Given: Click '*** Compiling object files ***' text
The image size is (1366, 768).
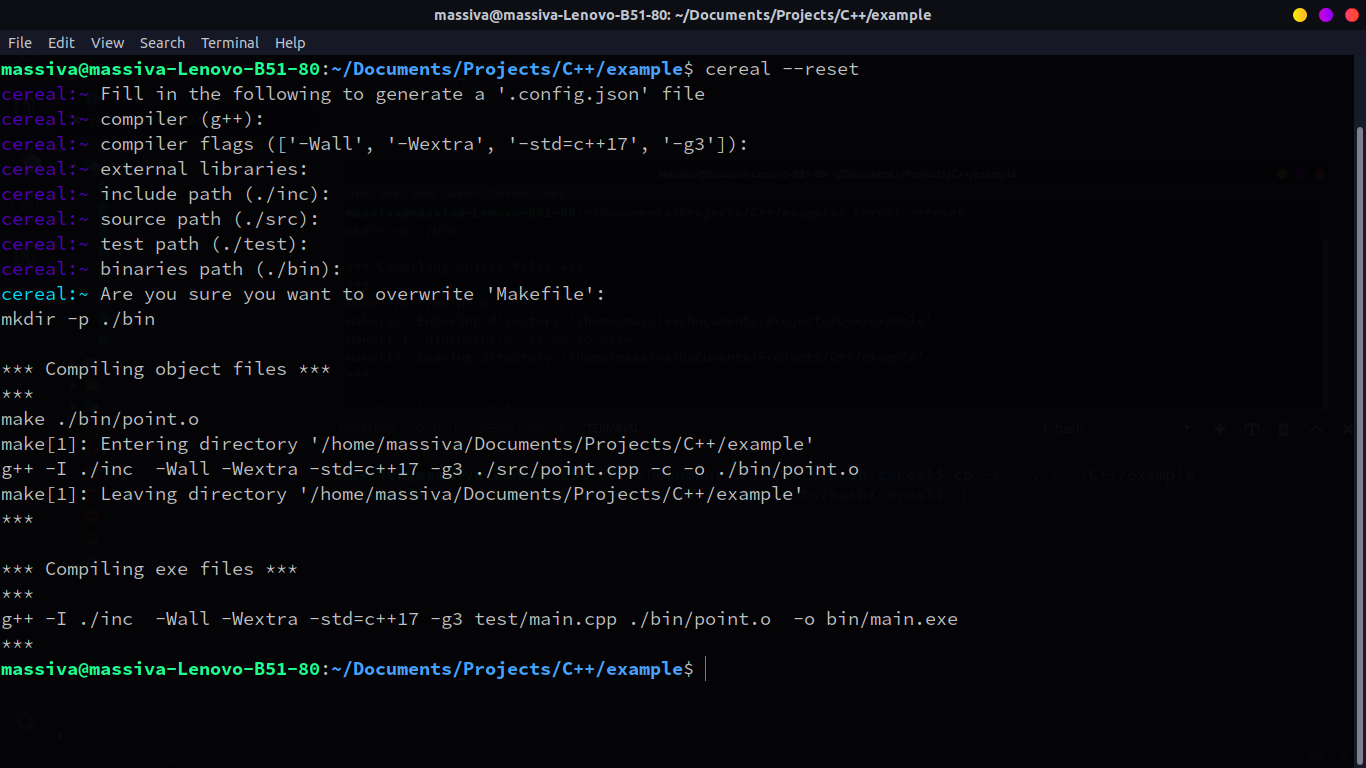Looking at the screenshot, I should [x=166, y=369].
